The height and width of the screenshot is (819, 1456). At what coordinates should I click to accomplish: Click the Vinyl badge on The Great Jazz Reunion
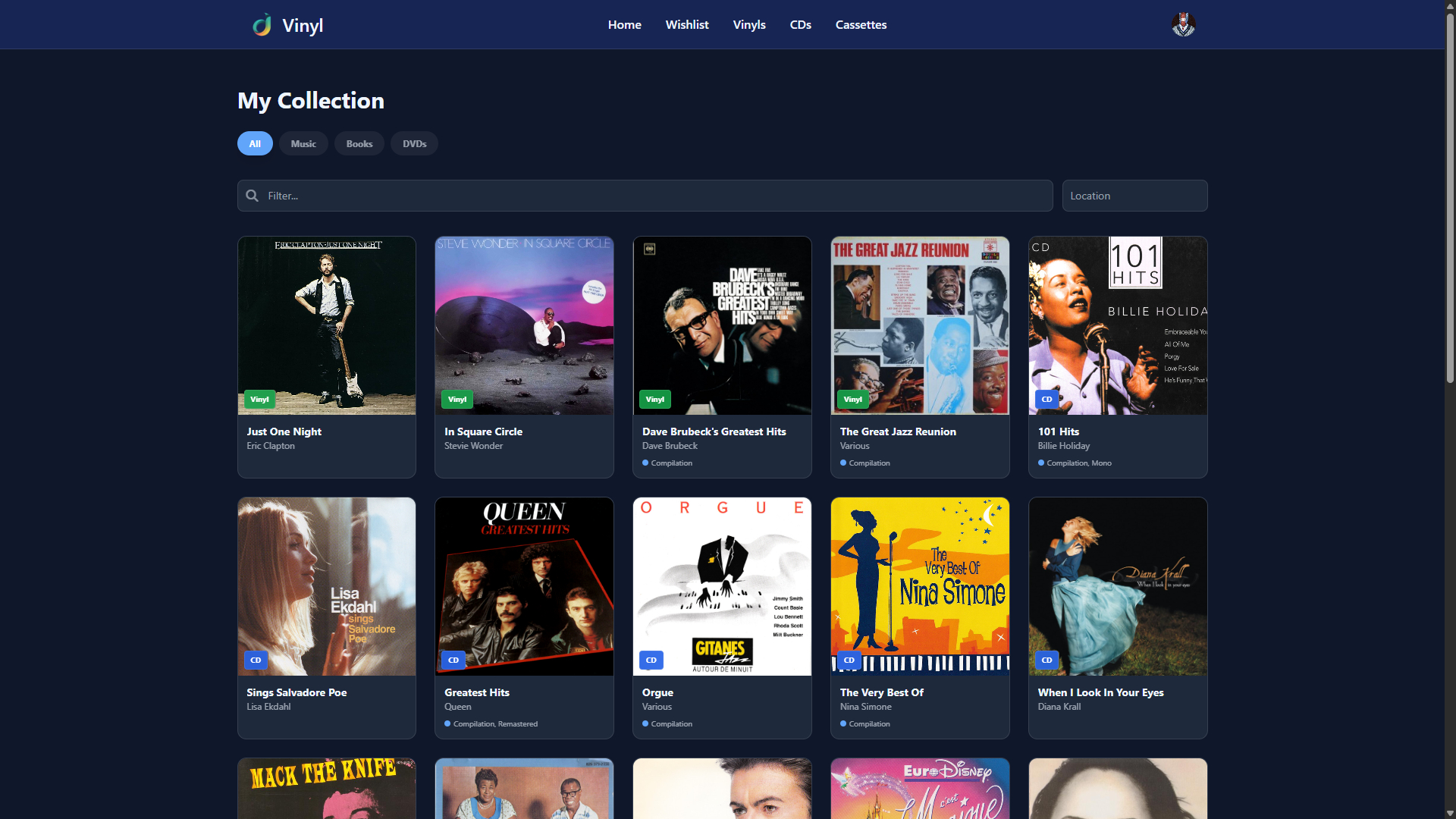coord(853,400)
